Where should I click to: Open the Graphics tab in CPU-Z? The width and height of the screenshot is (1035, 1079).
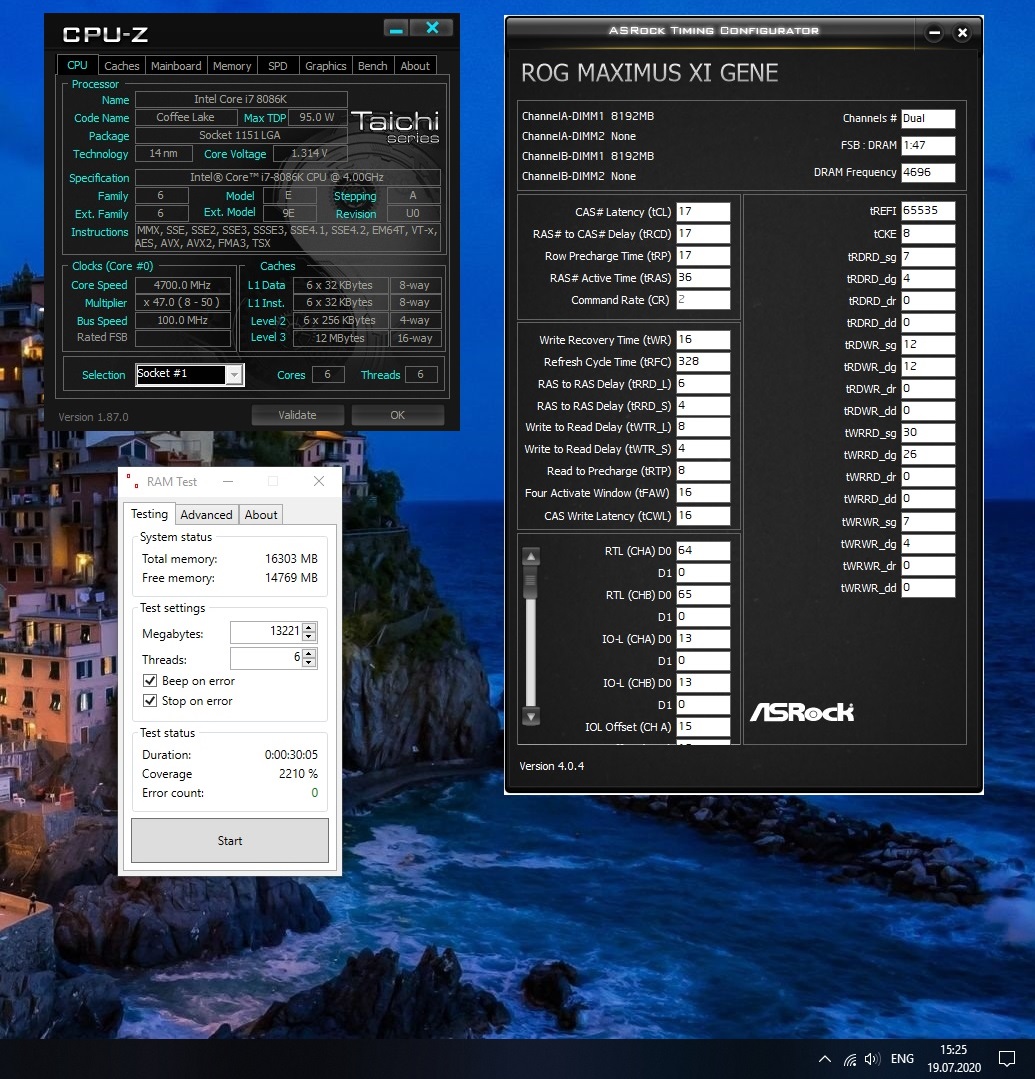[x=326, y=66]
